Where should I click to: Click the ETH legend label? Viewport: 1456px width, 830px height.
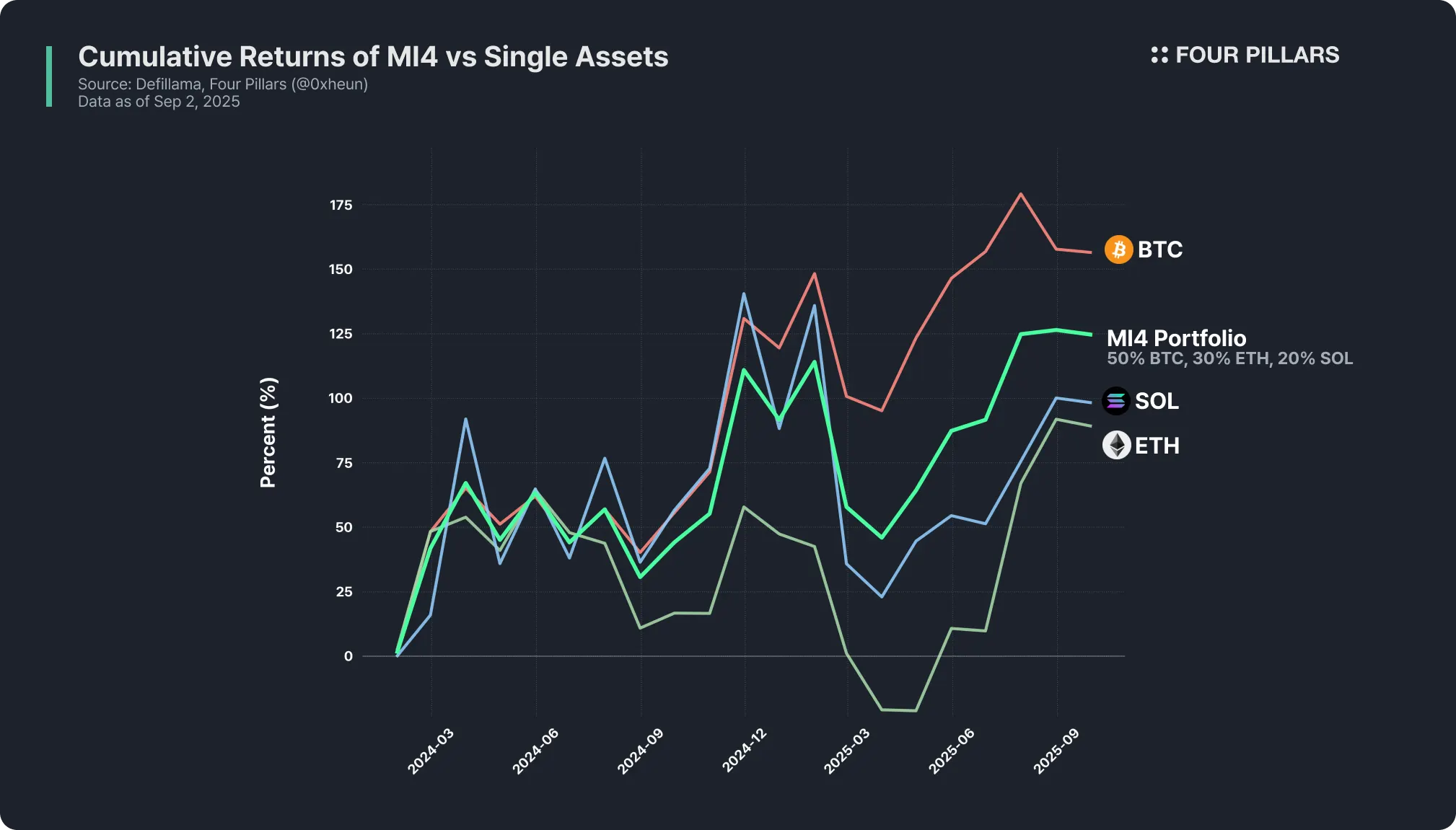[1157, 446]
